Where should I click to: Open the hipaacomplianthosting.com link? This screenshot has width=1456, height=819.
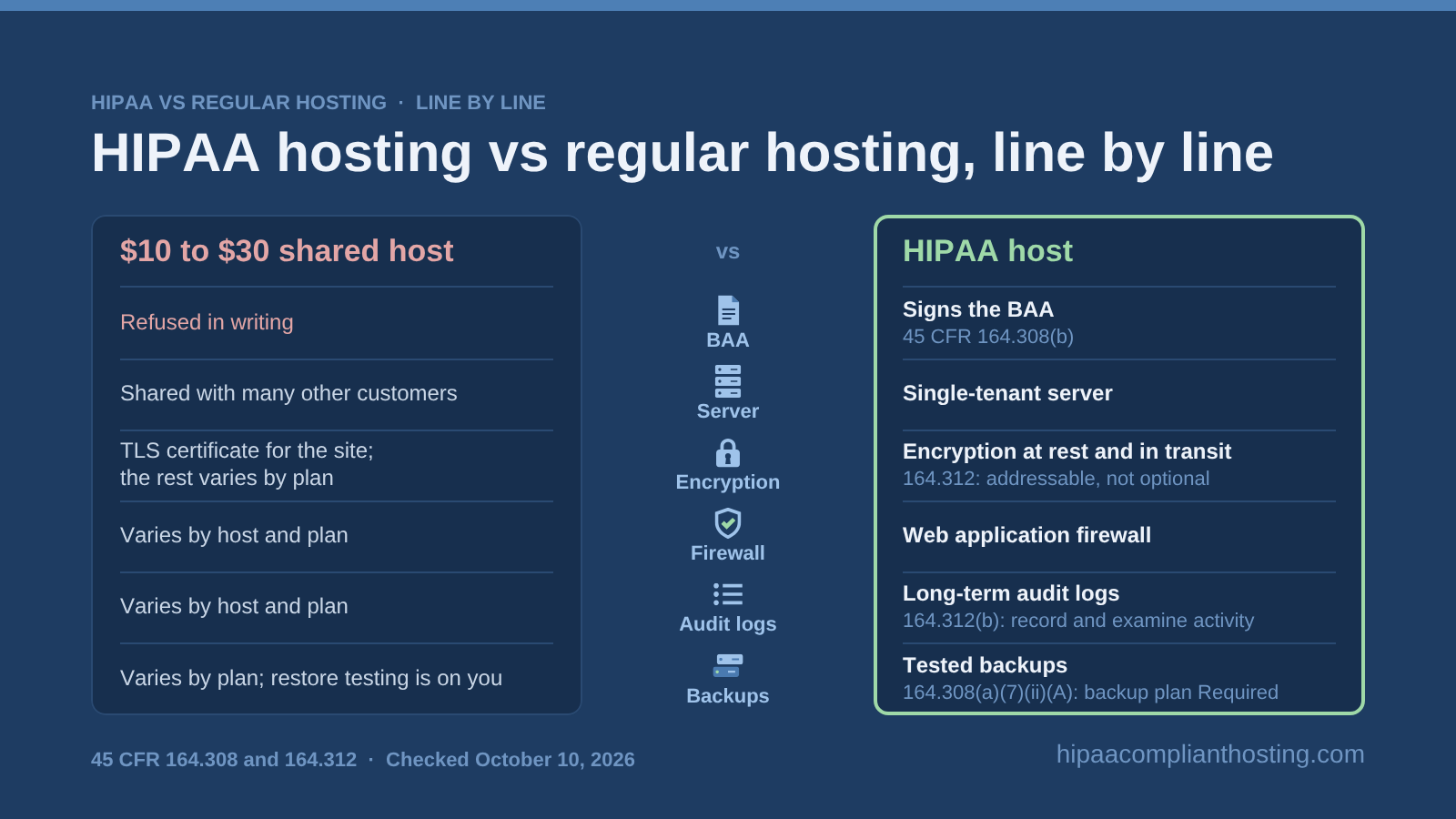coord(1210,754)
